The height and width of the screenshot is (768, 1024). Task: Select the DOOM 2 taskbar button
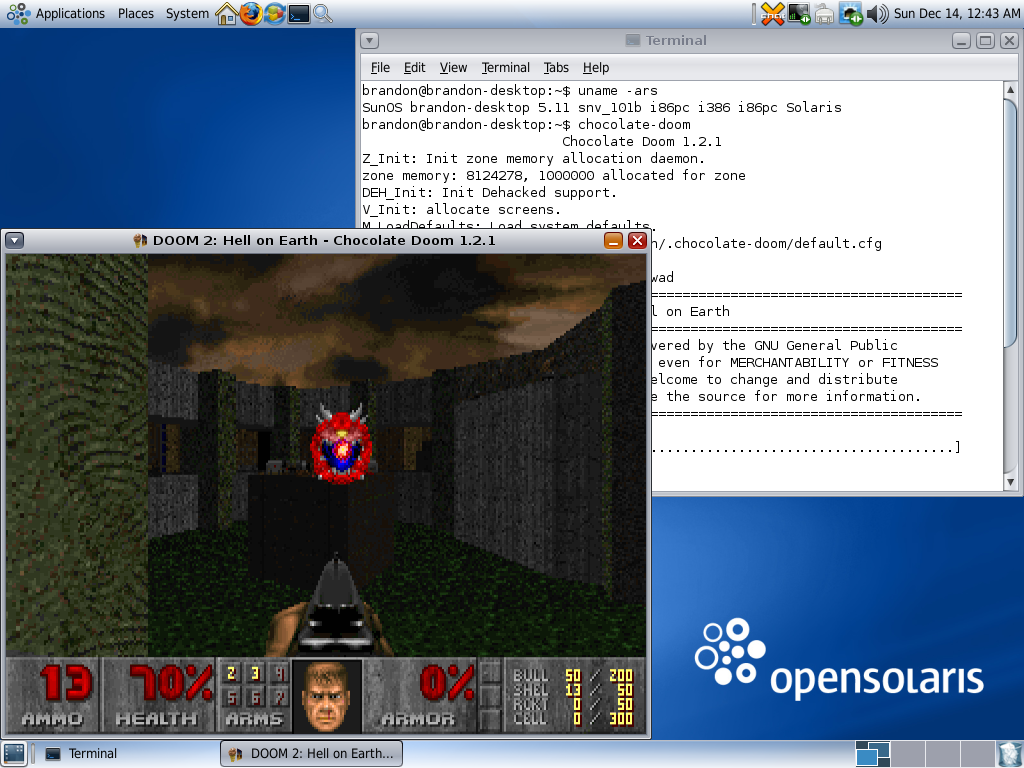(311, 754)
